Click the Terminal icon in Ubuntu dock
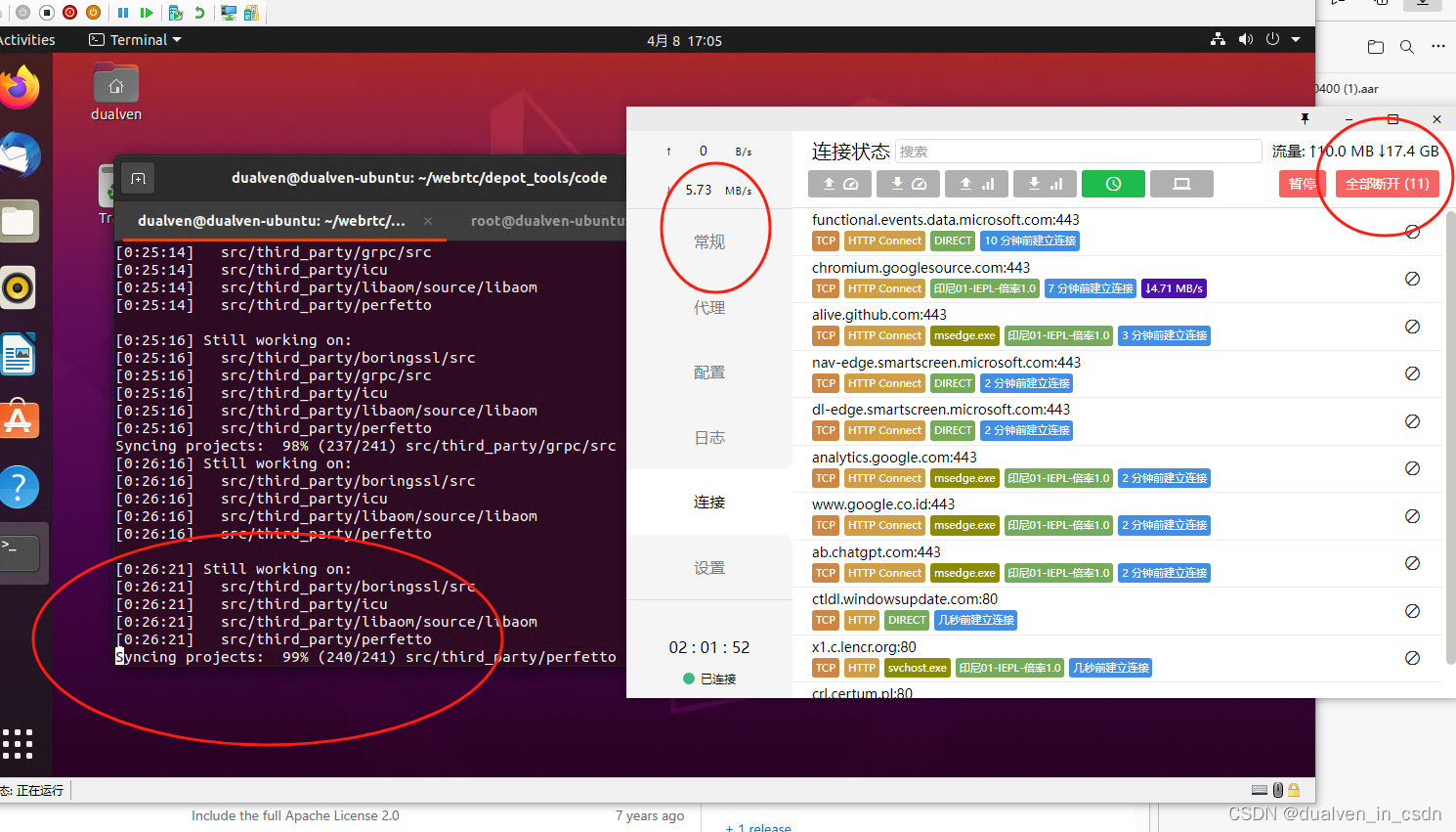 pos(19,552)
